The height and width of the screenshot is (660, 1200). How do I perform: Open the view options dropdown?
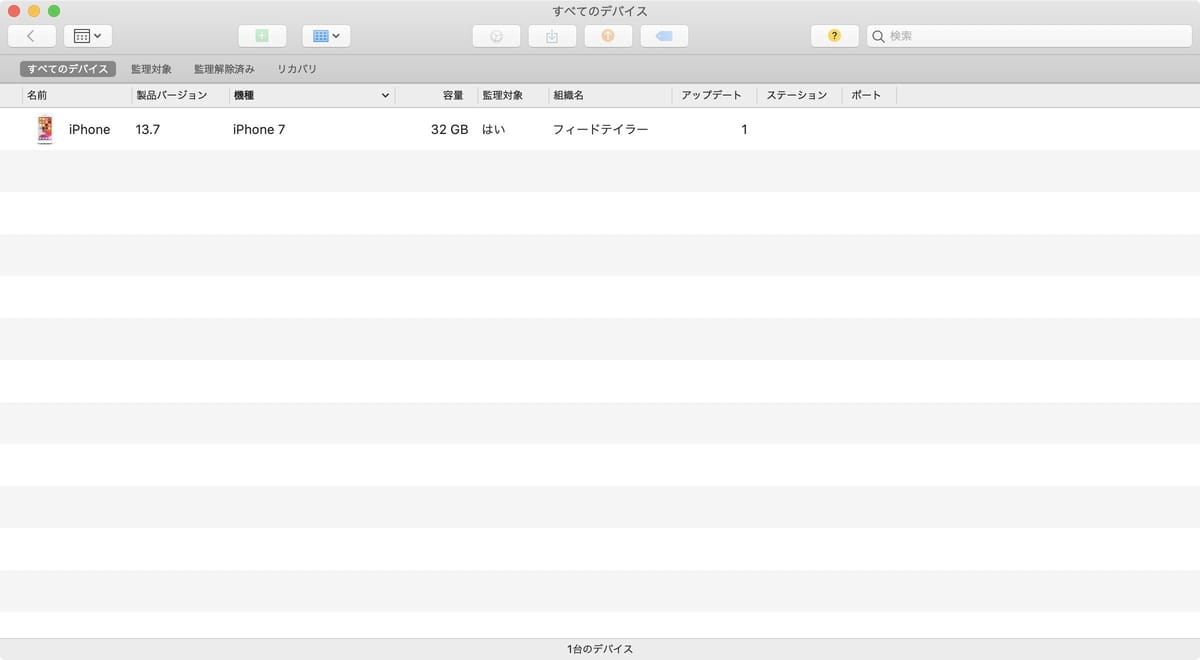(88, 36)
